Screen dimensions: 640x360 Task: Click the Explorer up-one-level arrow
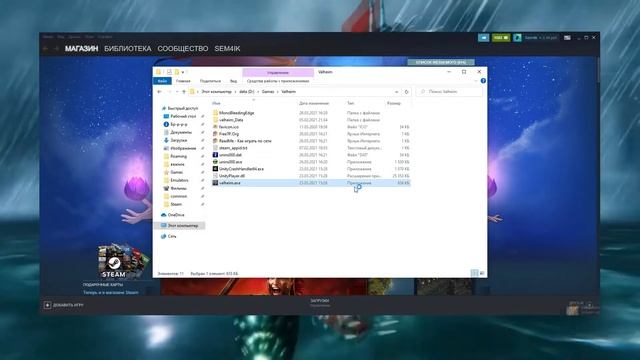click(184, 92)
